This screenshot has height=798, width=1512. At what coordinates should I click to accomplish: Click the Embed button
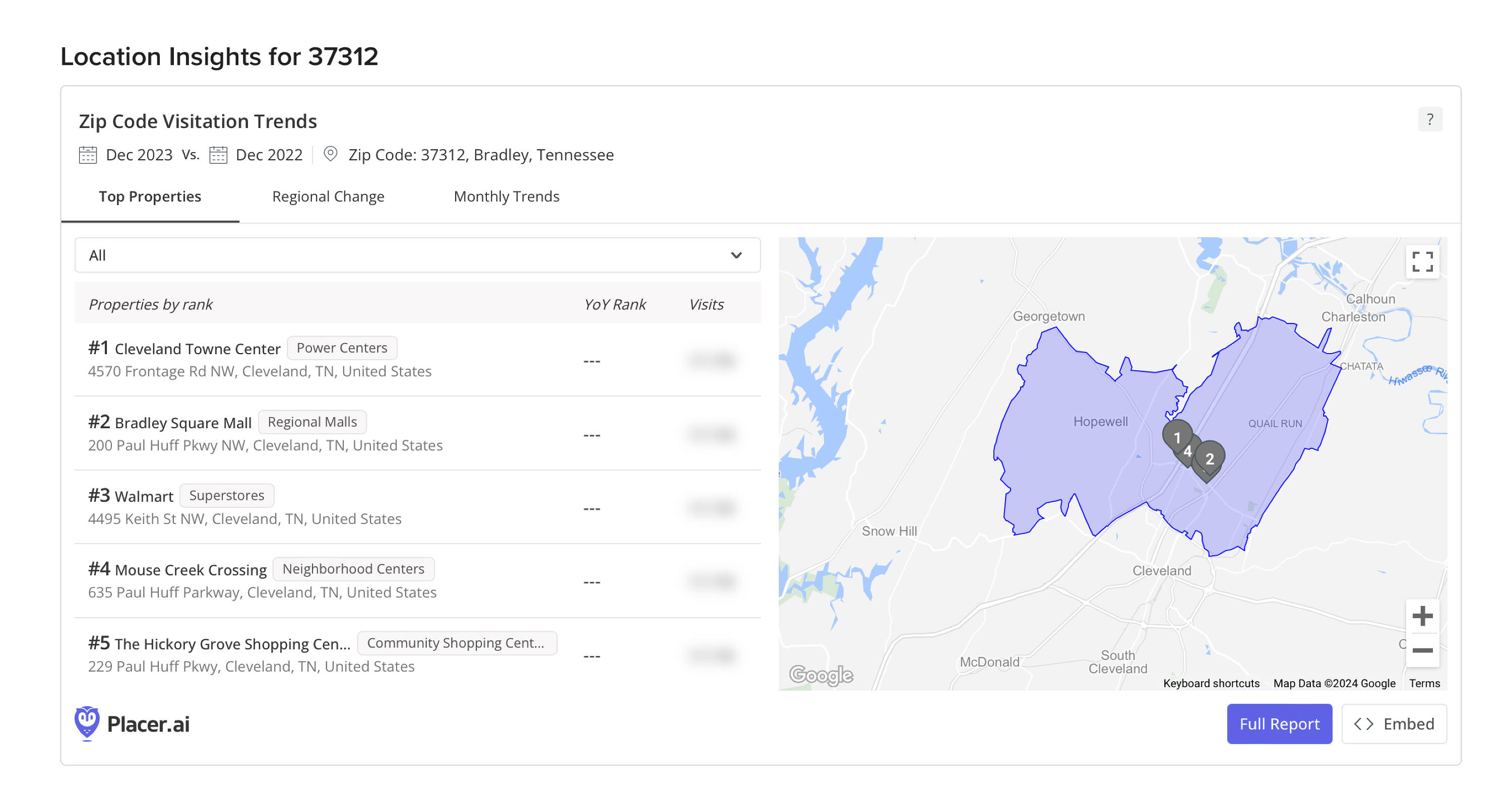point(1394,723)
